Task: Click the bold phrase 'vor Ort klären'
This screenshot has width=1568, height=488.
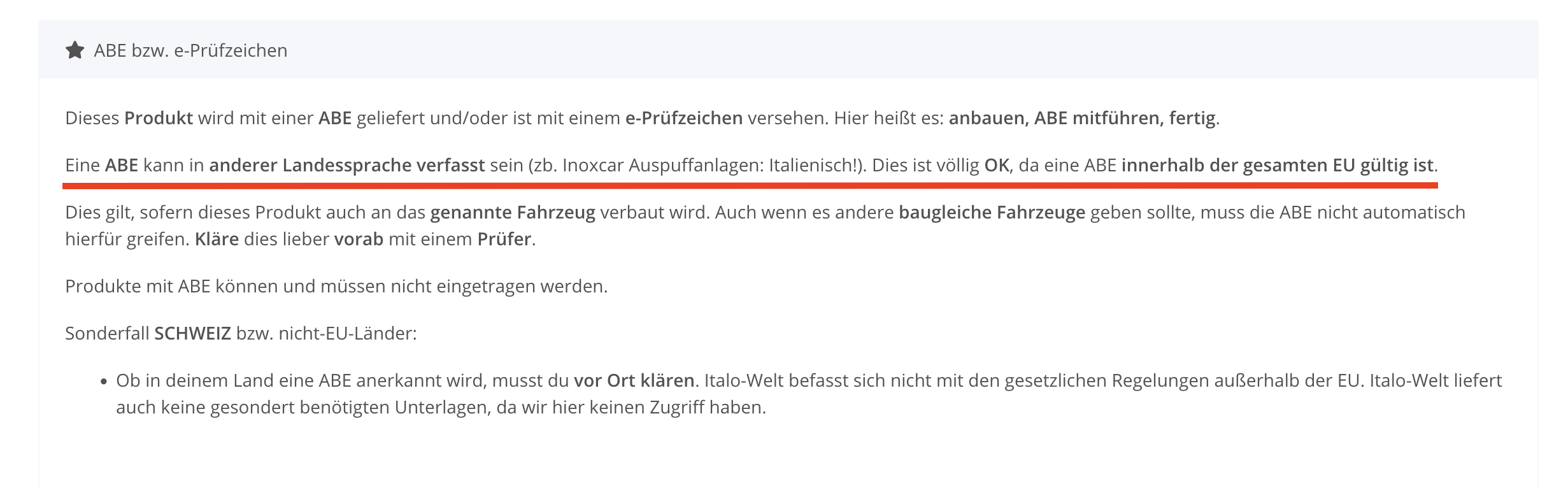Action: (634, 380)
